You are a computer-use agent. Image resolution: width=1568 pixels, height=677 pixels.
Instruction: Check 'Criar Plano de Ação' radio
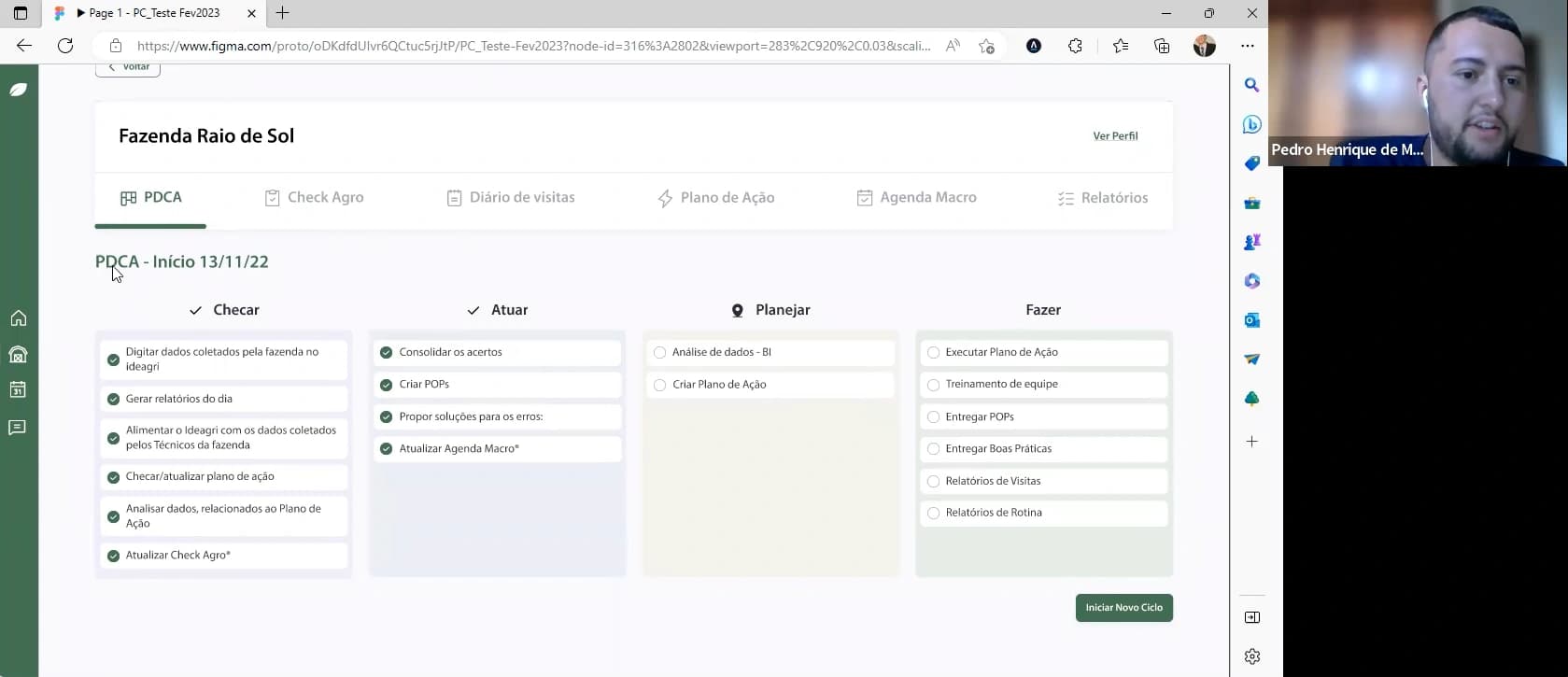point(660,385)
